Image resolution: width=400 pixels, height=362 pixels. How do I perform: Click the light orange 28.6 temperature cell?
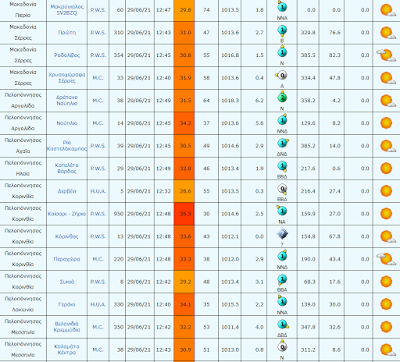[x=184, y=191]
